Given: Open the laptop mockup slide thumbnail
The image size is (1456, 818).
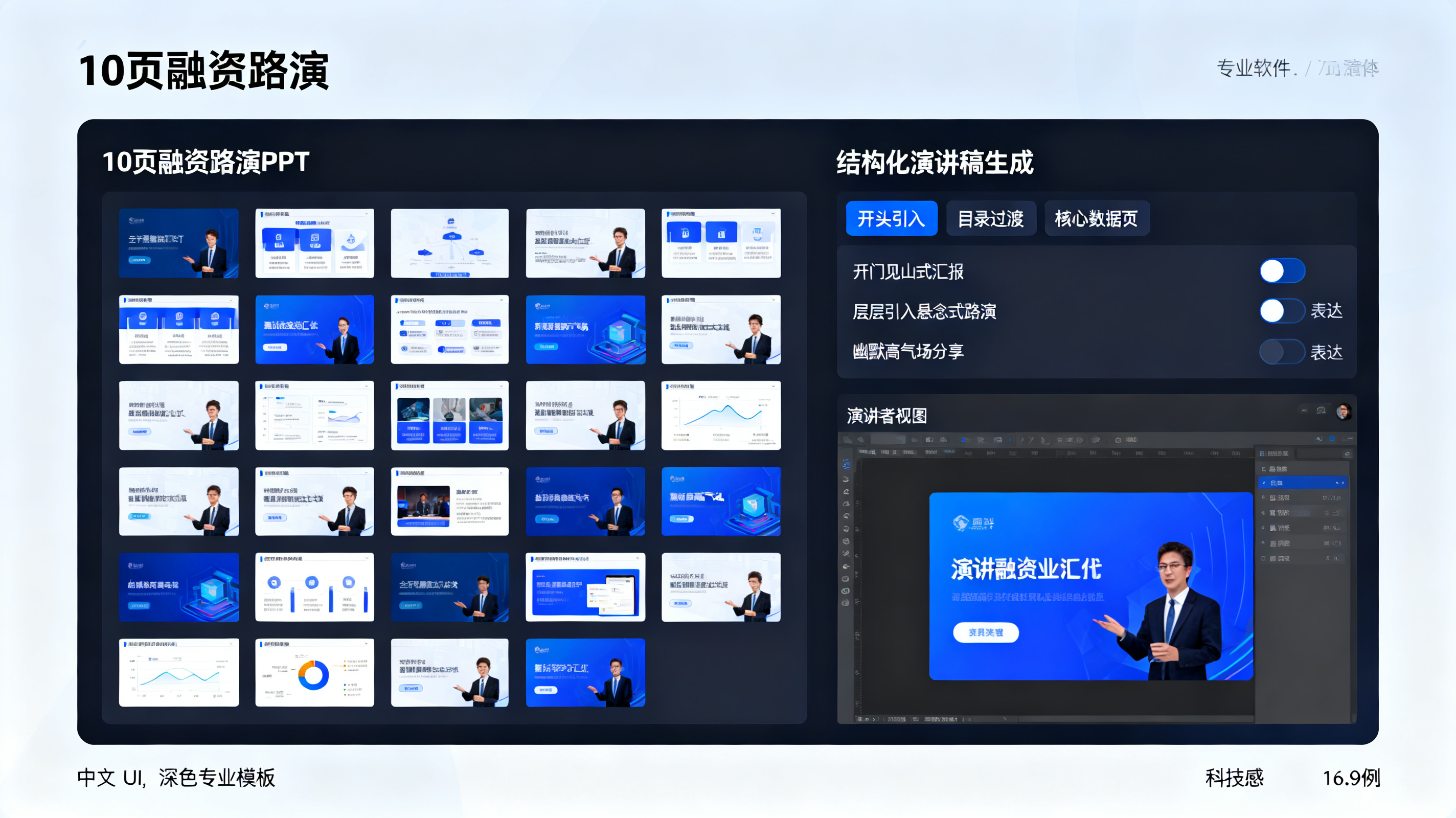Looking at the screenshot, I should (x=585, y=587).
